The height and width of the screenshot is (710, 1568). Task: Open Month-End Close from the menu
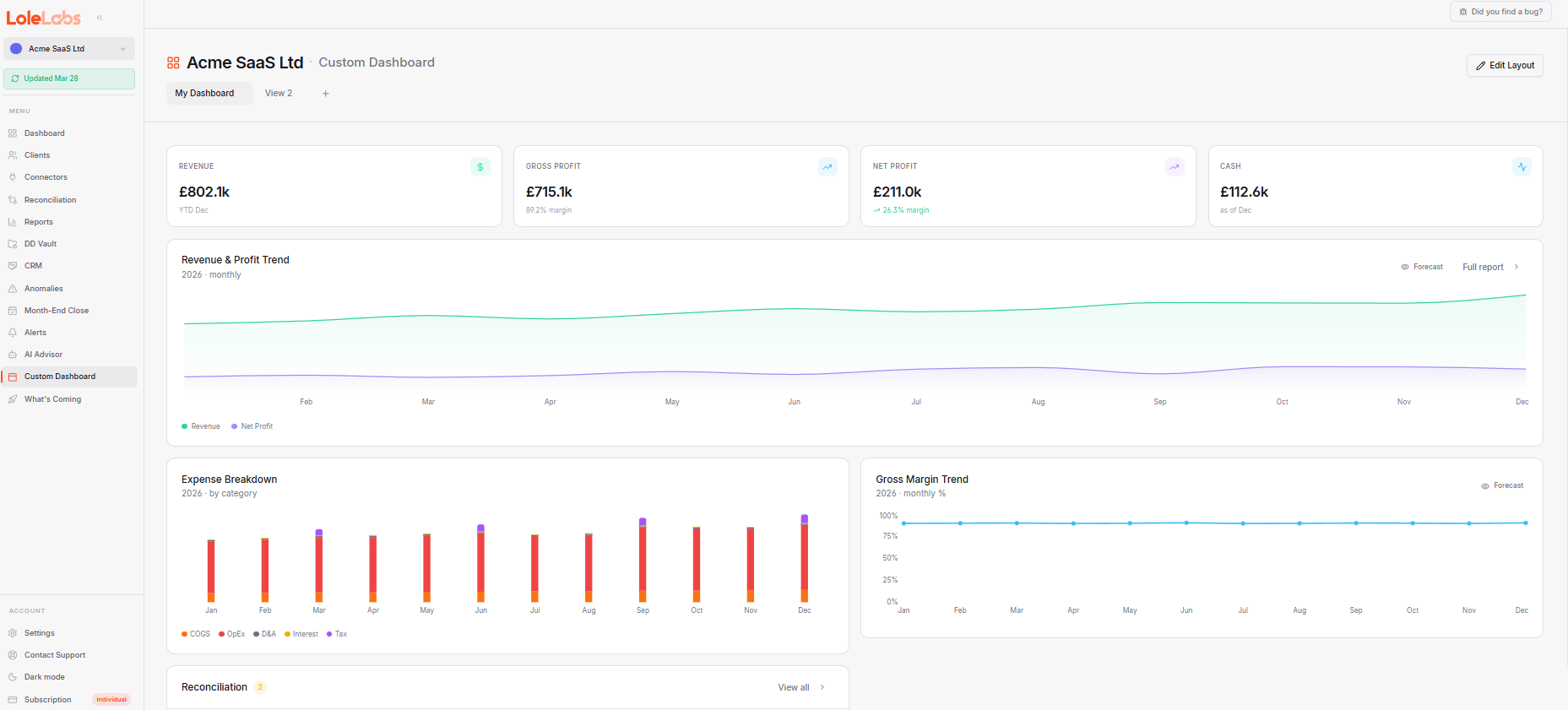57,311
